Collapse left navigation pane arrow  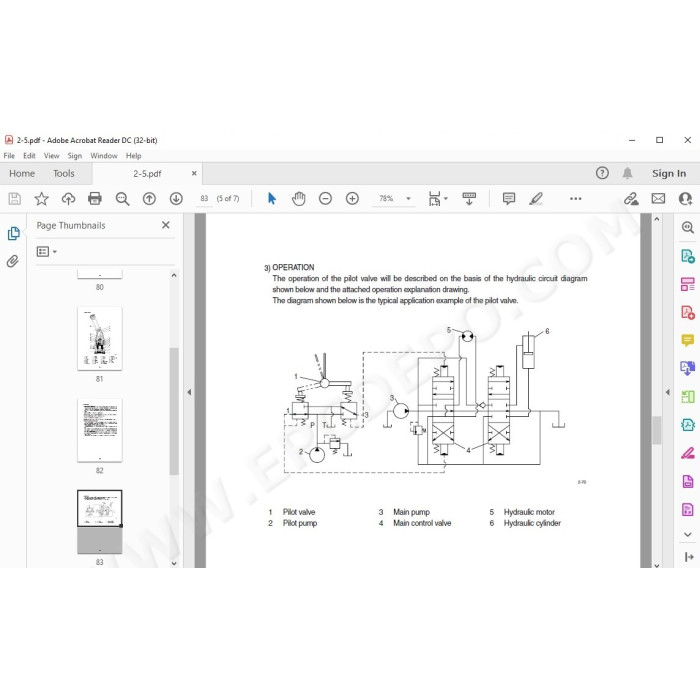(x=189, y=392)
